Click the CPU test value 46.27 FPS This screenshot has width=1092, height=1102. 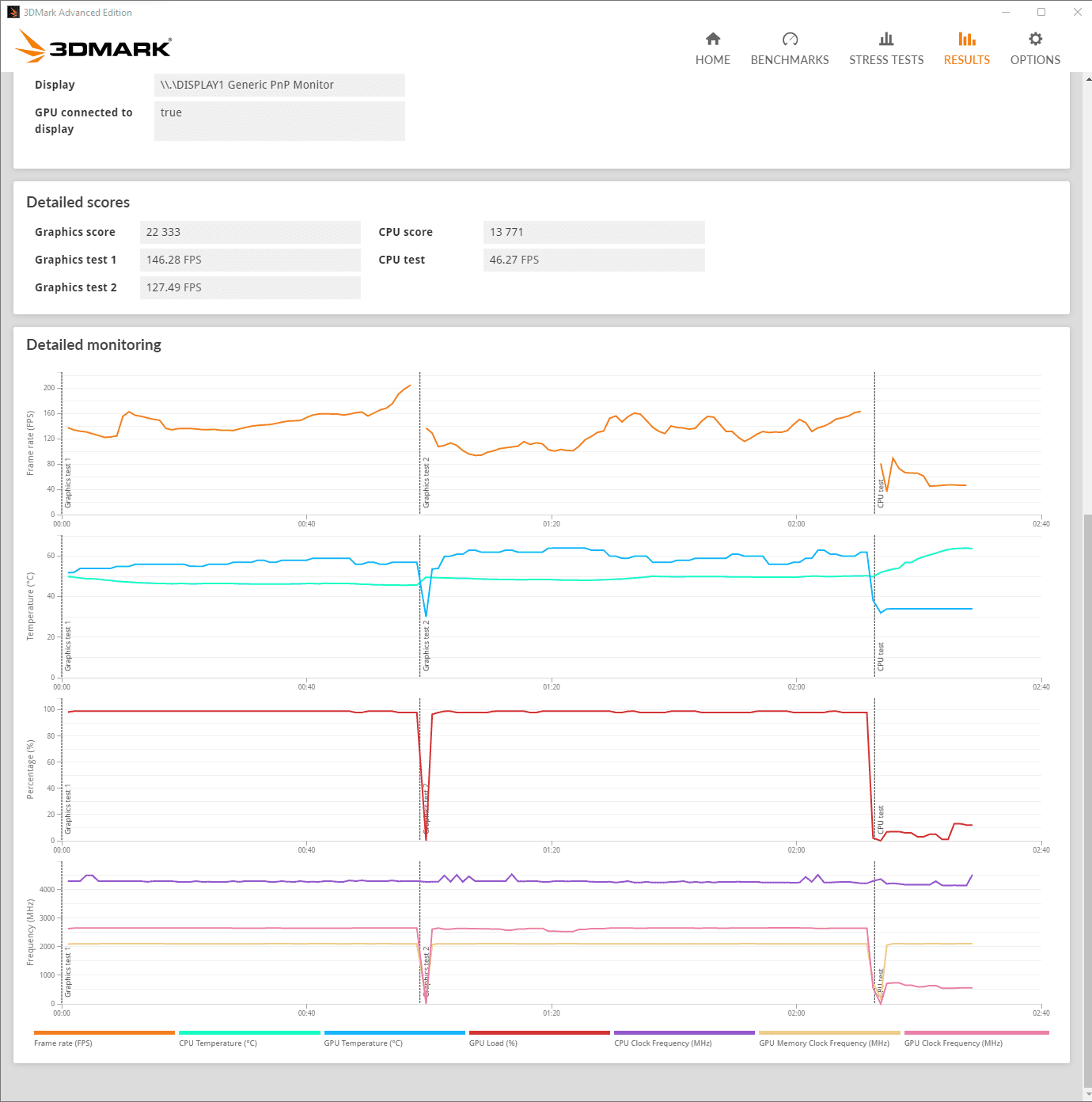(593, 260)
